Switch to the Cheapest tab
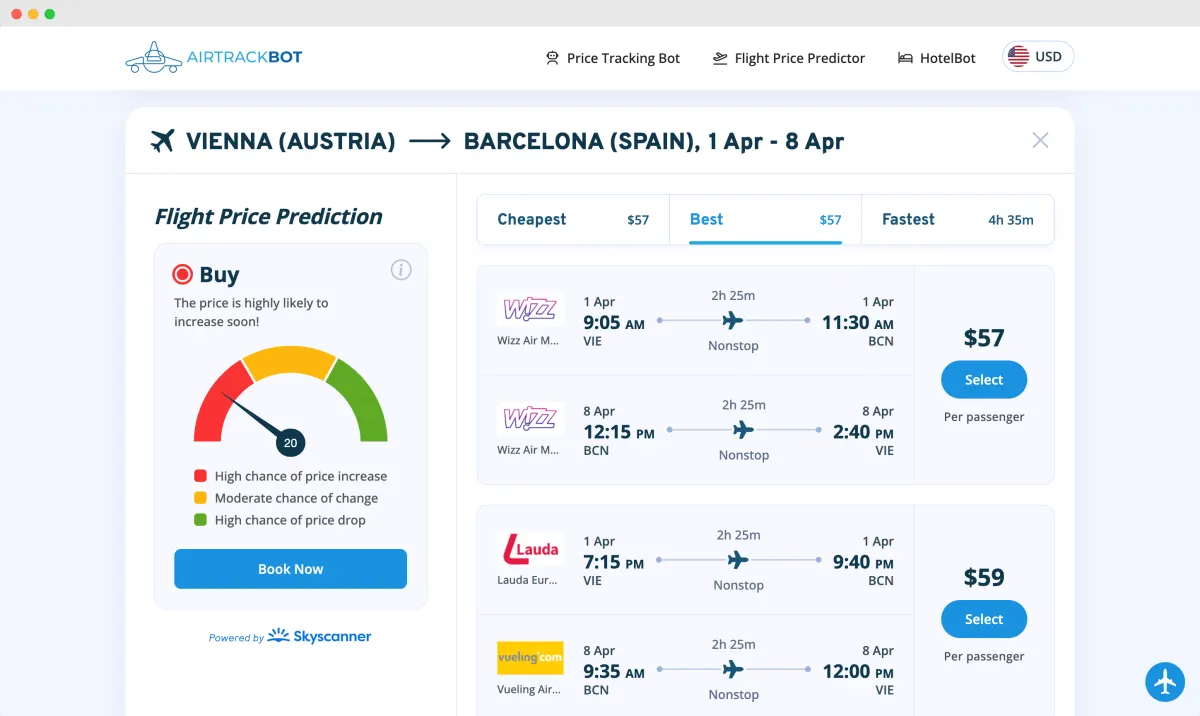This screenshot has height=716, width=1200. pos(573,220)
